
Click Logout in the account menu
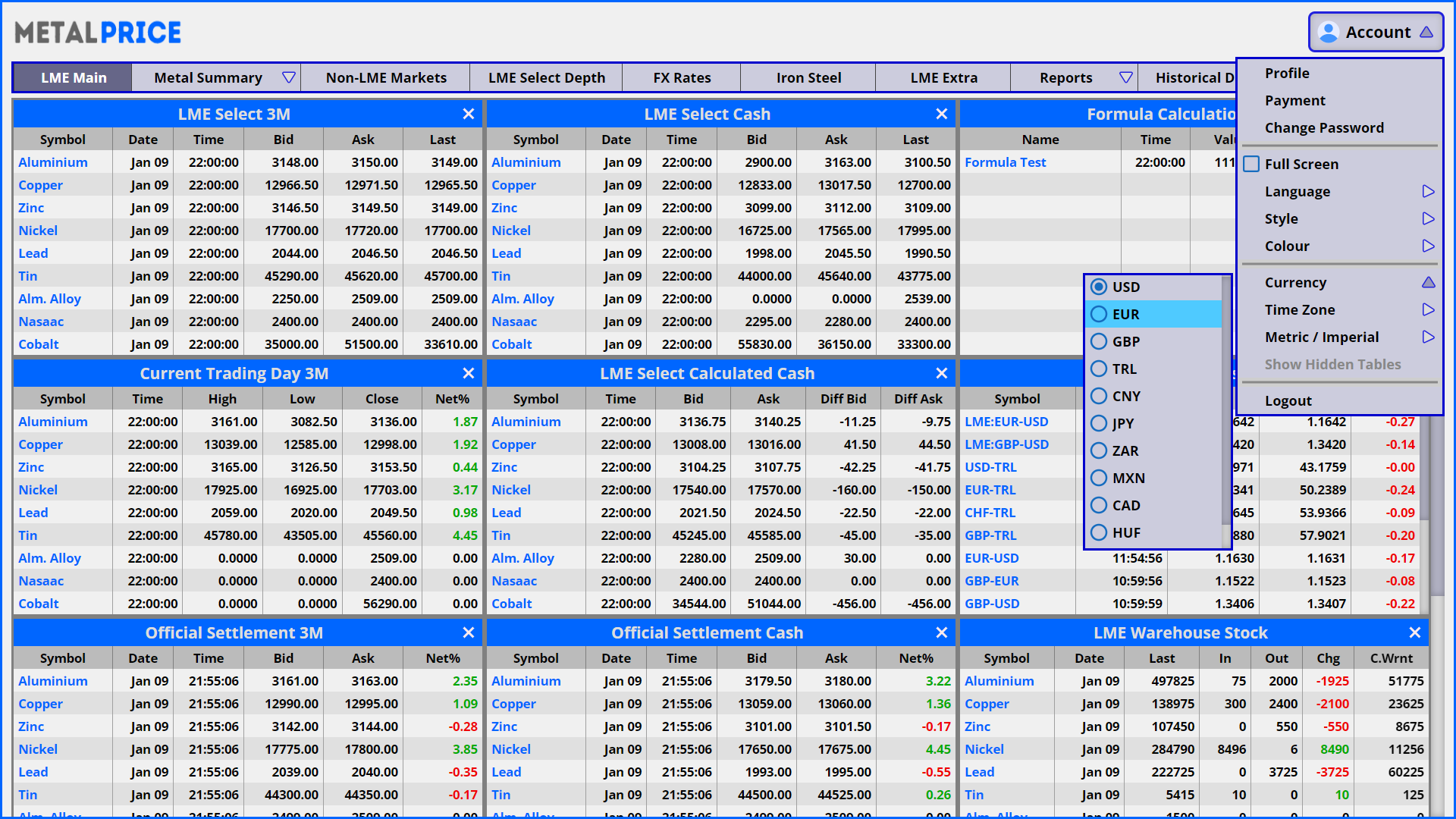coord(1288,400)
